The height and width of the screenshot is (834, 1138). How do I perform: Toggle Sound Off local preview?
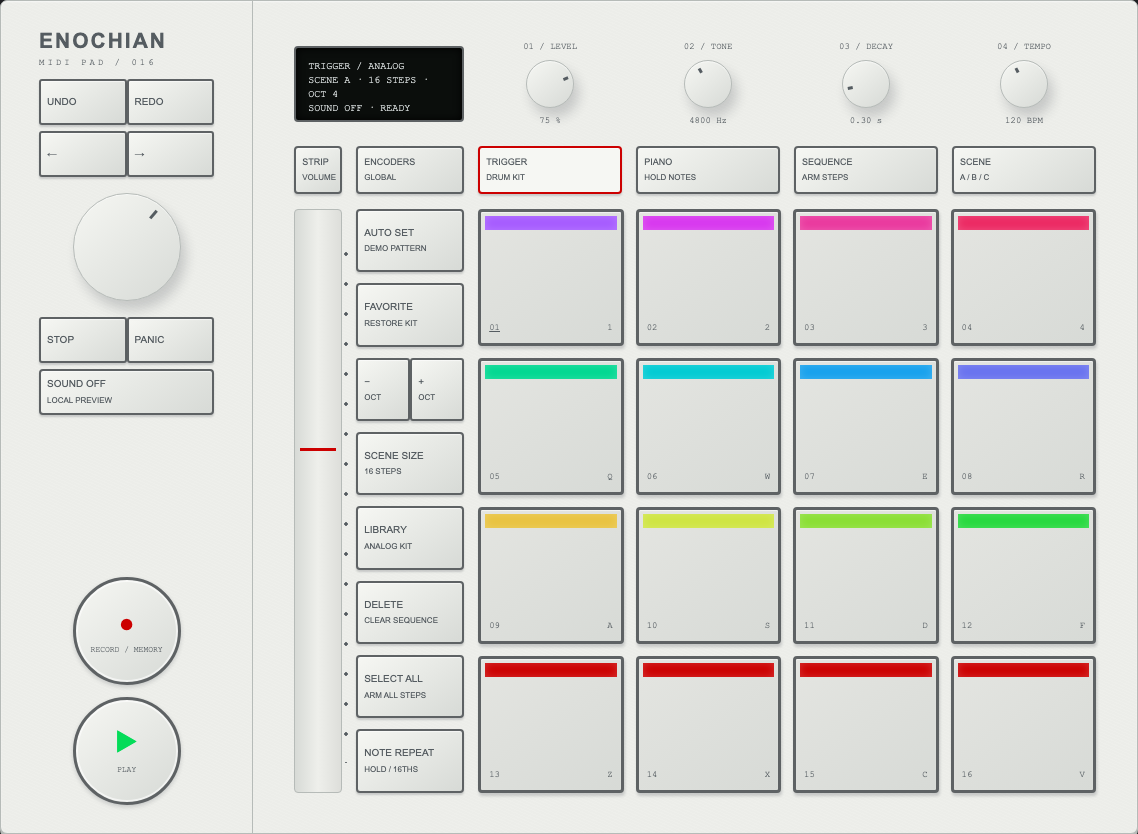126,392
